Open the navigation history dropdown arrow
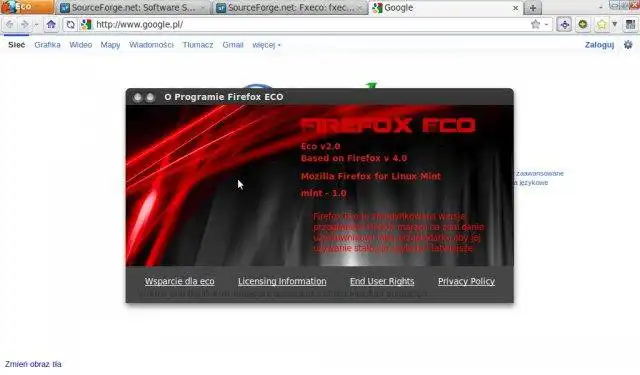 pyautogui.click(x=36, y=25)
